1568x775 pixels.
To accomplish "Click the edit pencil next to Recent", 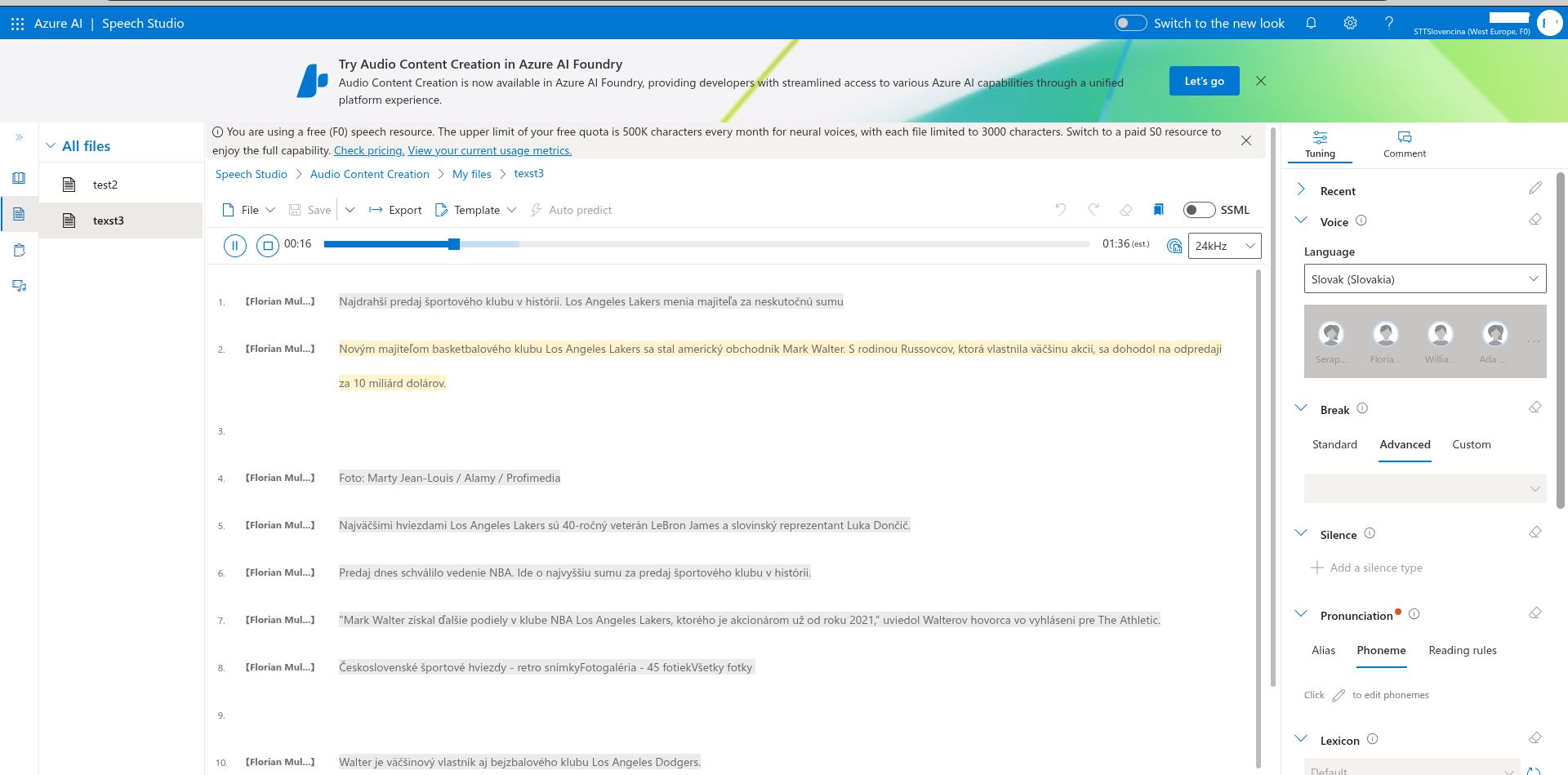I will (1535, 189).
